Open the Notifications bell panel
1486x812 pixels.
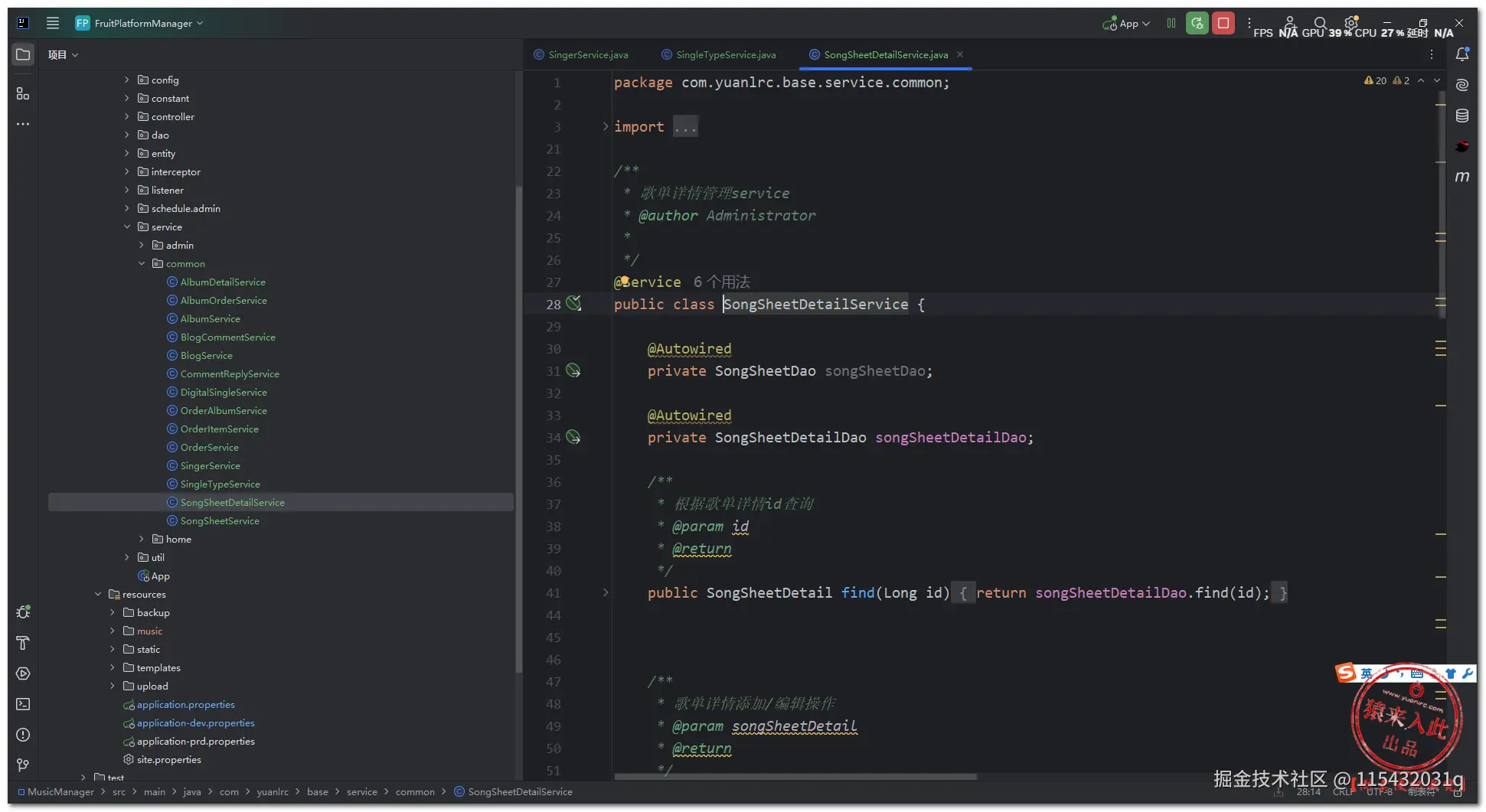pyautogui.click(x=1462, y=54)
